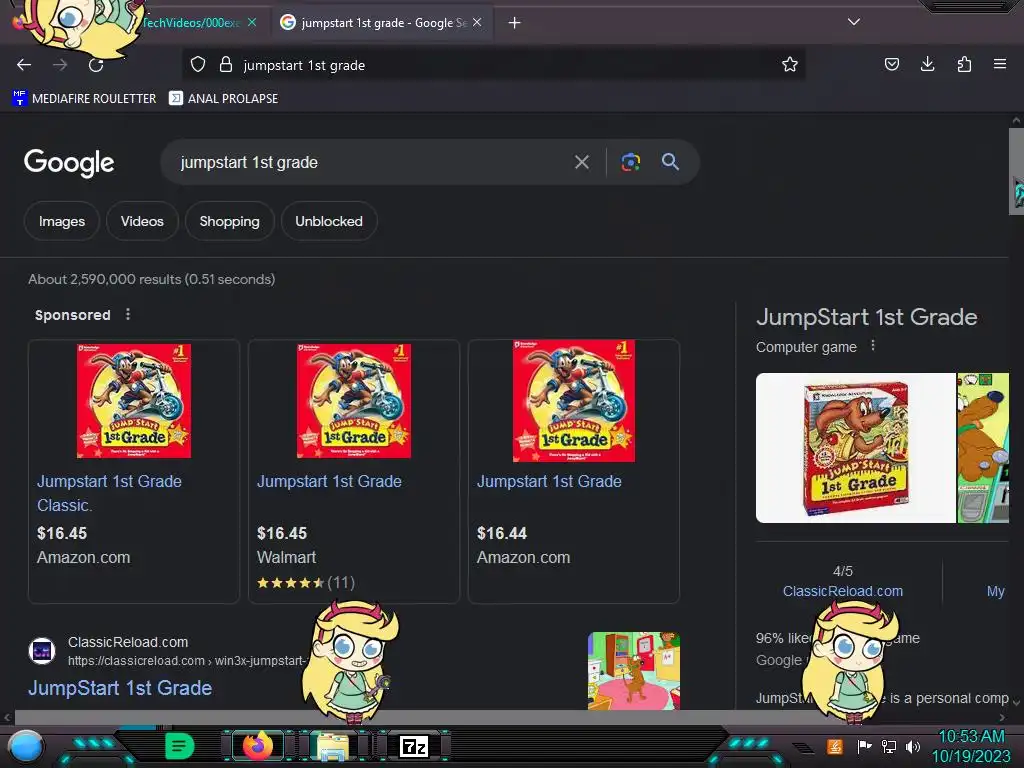Screen dimensions: 1024x768
Task: Open the network tray icon
Action: [889, 746]
